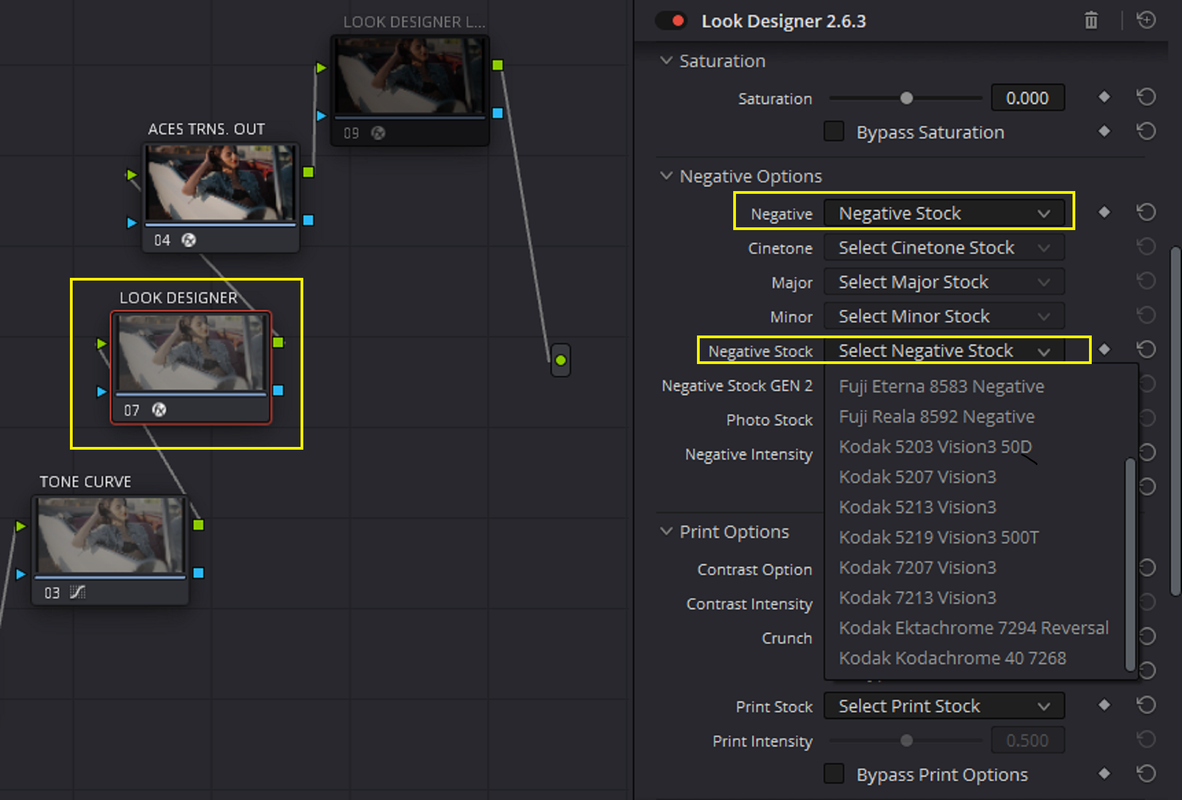Image resolution: width=1182 pixels, height=800 pixels.
Task: Click FX badge icon on node 04
Action: pyautogui.click(x=188, y=240)
